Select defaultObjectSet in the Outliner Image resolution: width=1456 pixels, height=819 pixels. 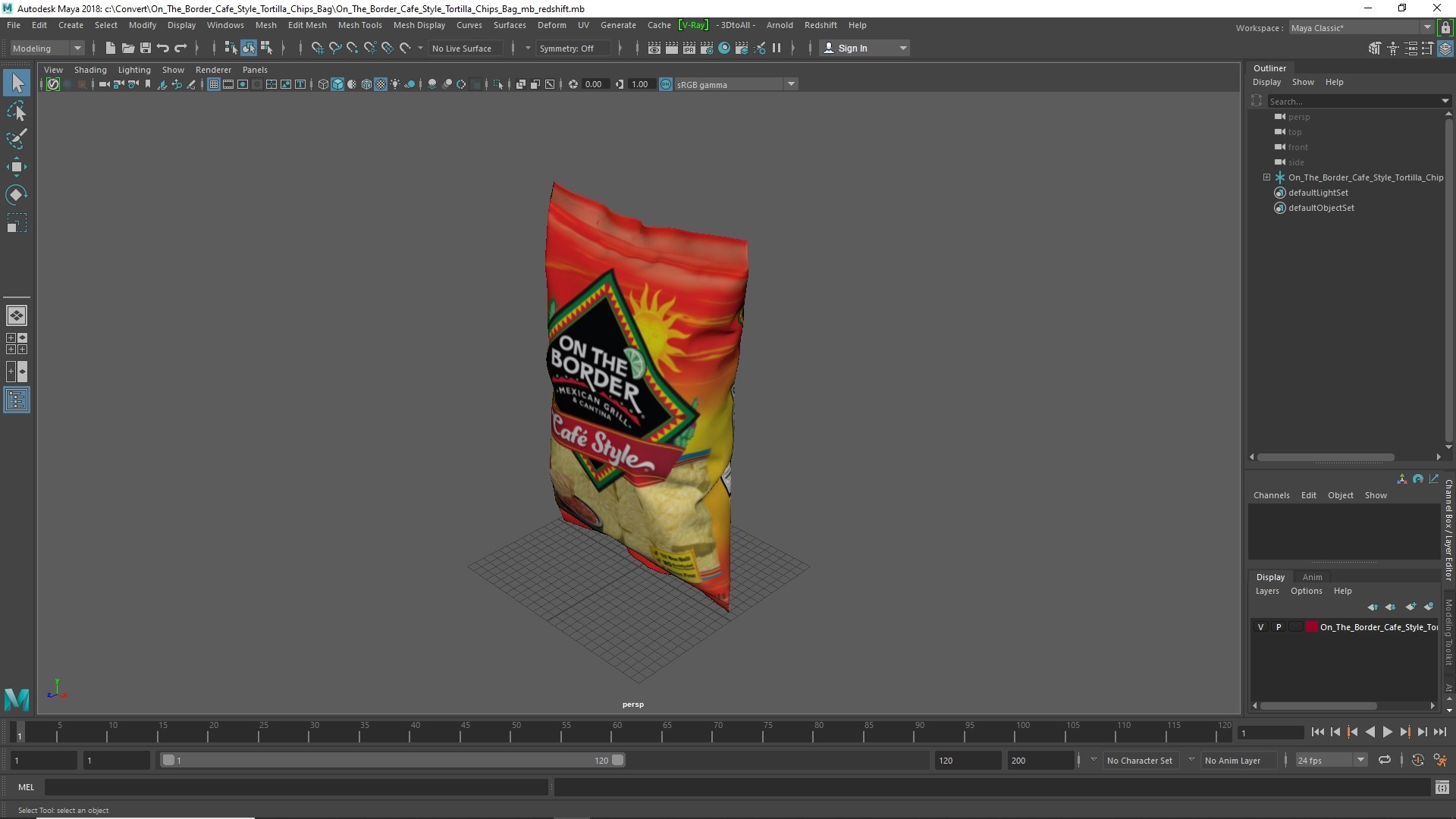(x=1321, y=208)
